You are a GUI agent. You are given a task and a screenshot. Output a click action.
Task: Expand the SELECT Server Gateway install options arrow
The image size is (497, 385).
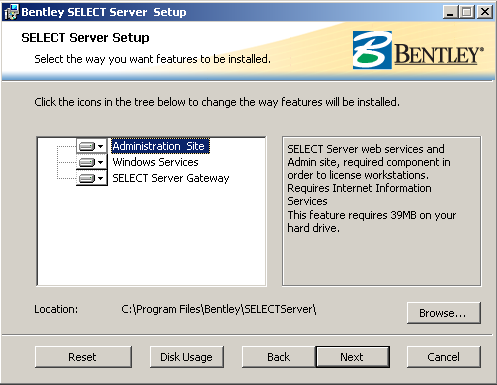pos(101,178)
